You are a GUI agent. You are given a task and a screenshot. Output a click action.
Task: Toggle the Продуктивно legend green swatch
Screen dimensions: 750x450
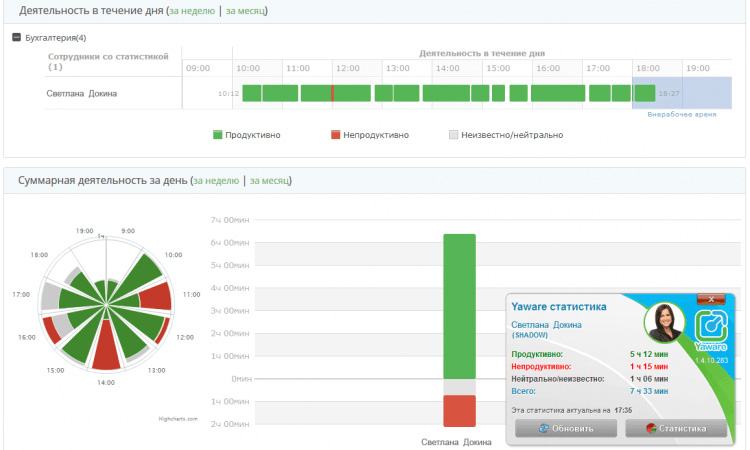[218, 135]
